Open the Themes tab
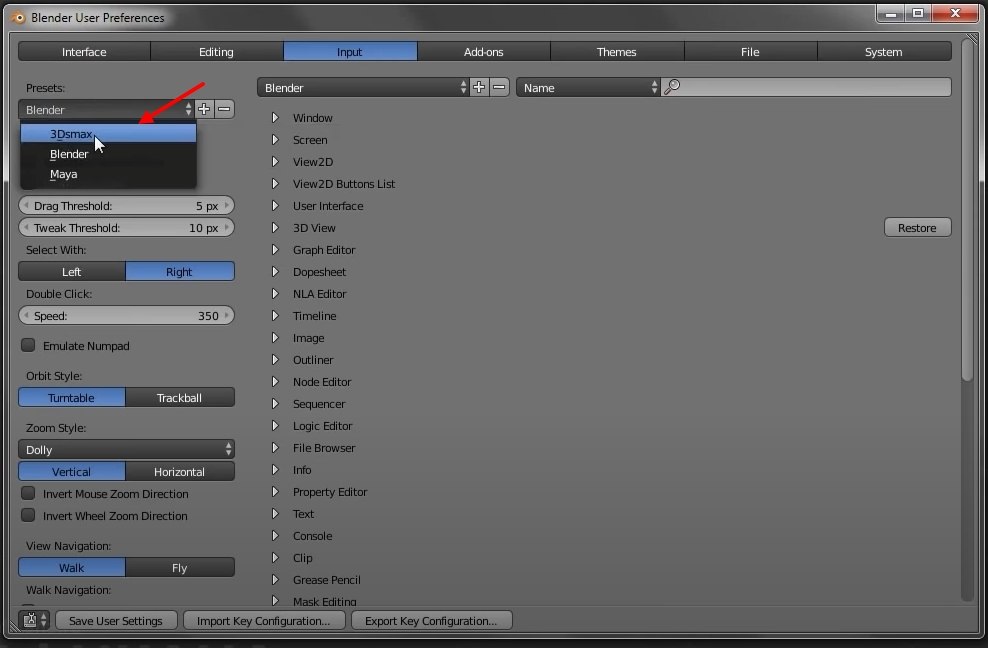Screen dimensions: 988x648 click(617, 52)
